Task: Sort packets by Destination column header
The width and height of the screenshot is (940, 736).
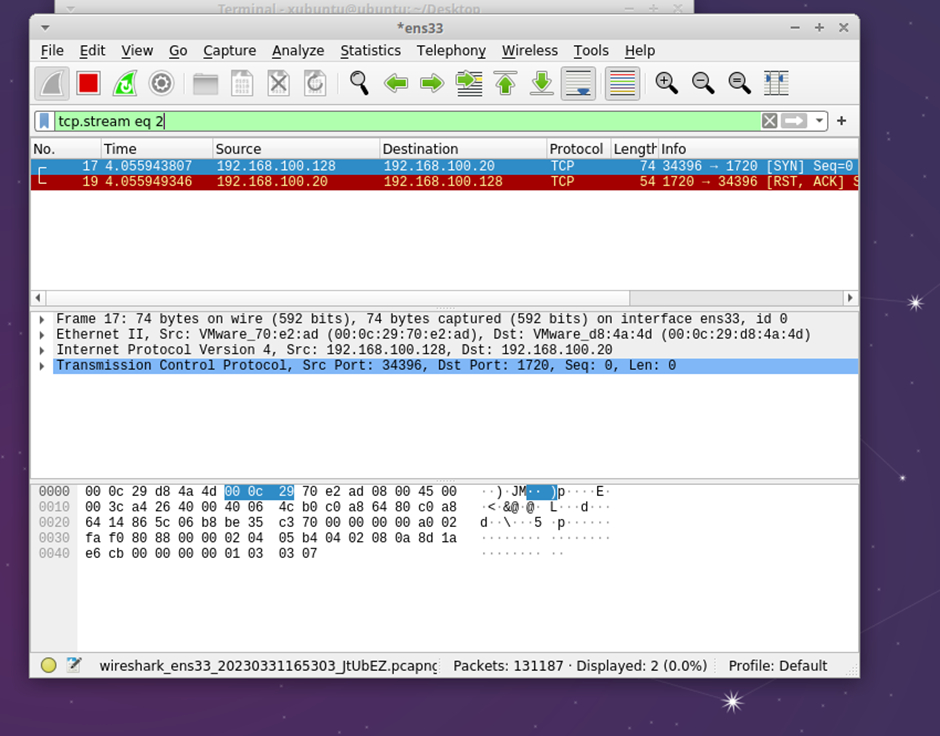Action: [x=463, y=149]
